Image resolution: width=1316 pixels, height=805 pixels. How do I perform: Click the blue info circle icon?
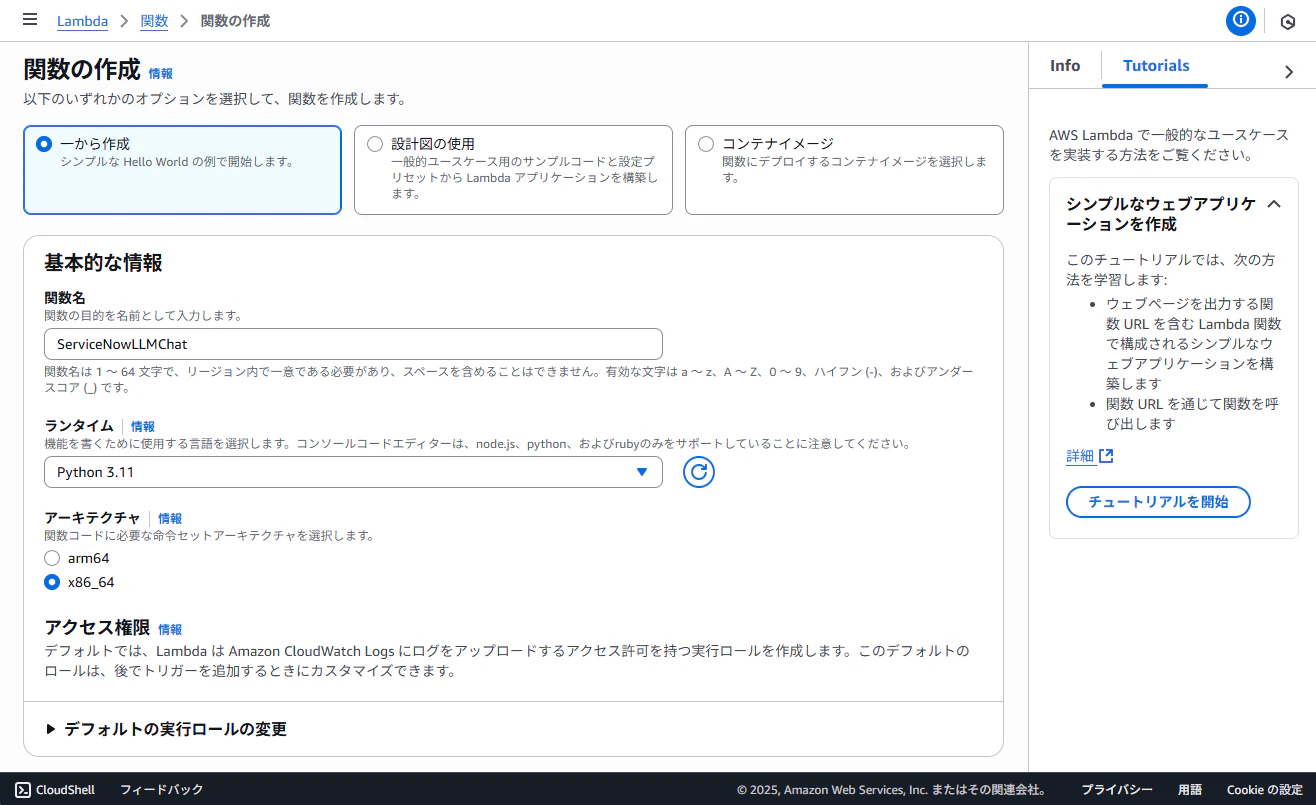pyautogui.click(x=1241, y=20)
